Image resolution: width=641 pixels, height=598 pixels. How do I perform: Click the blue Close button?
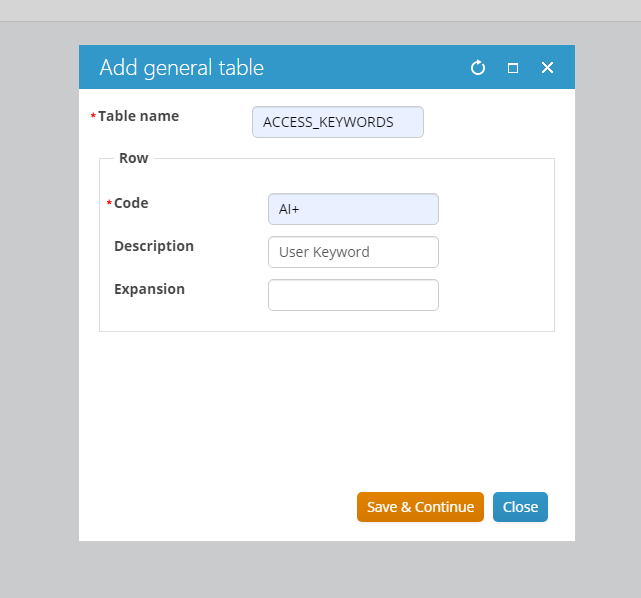click(x=520, y=507)
